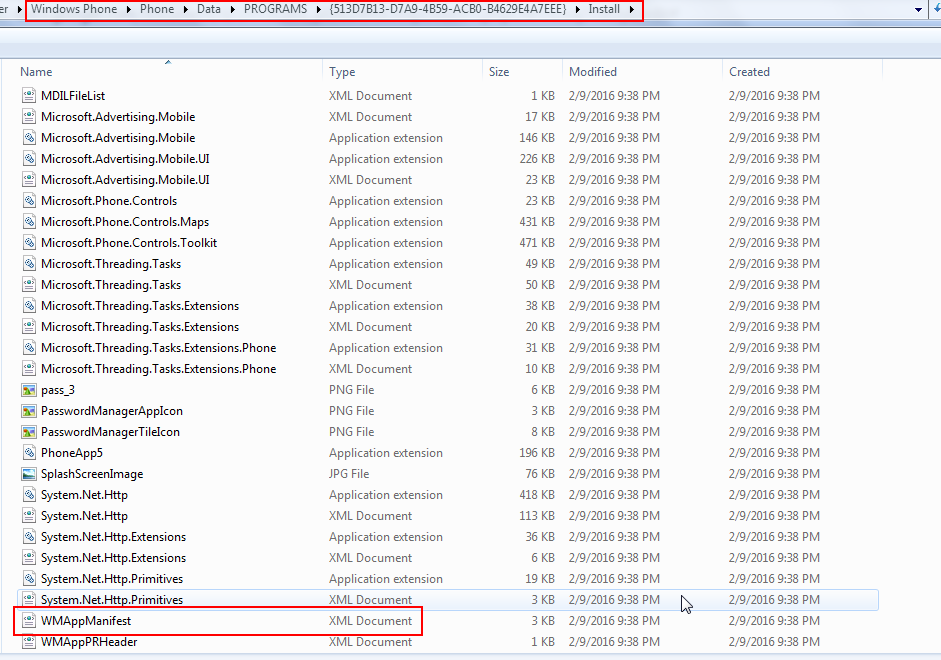Click the 76 KB size cell
The height and width of the screenshot is (660, 941).
tap(540, 474)
